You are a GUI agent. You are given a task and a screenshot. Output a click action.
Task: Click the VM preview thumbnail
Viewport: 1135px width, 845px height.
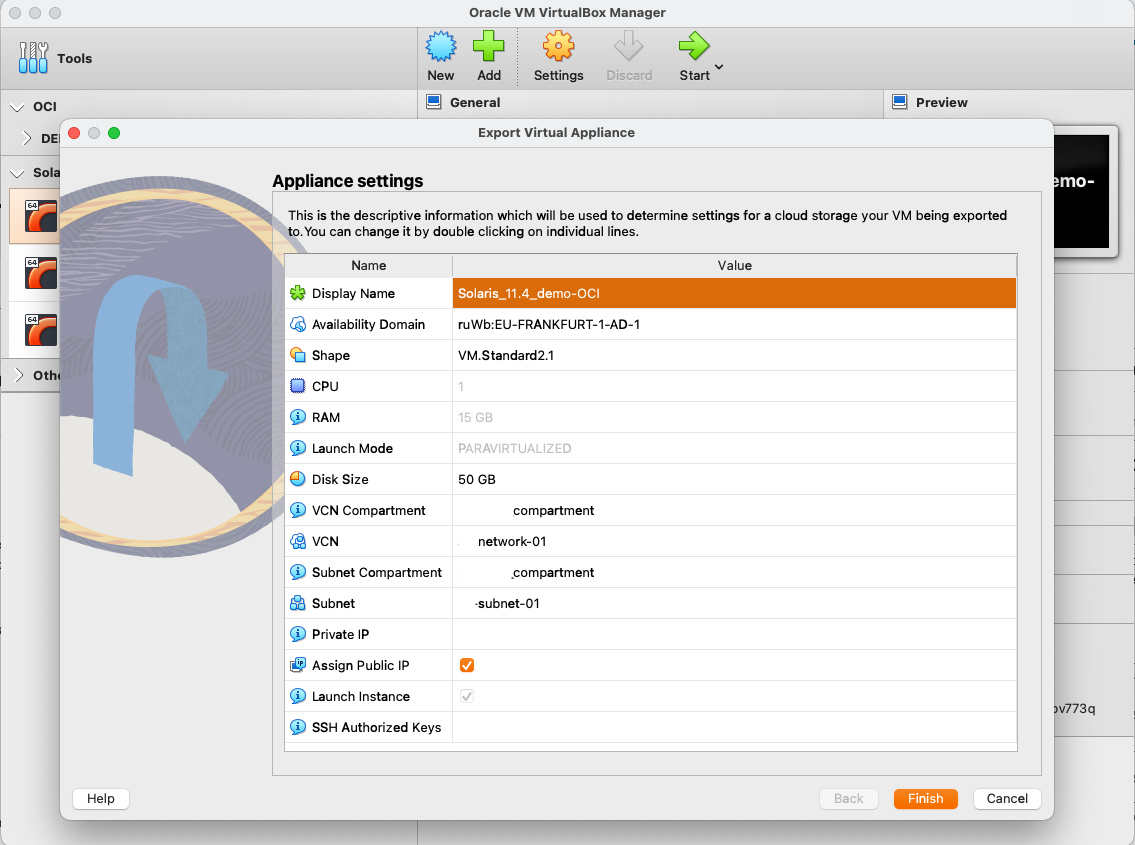(1081, 191)
